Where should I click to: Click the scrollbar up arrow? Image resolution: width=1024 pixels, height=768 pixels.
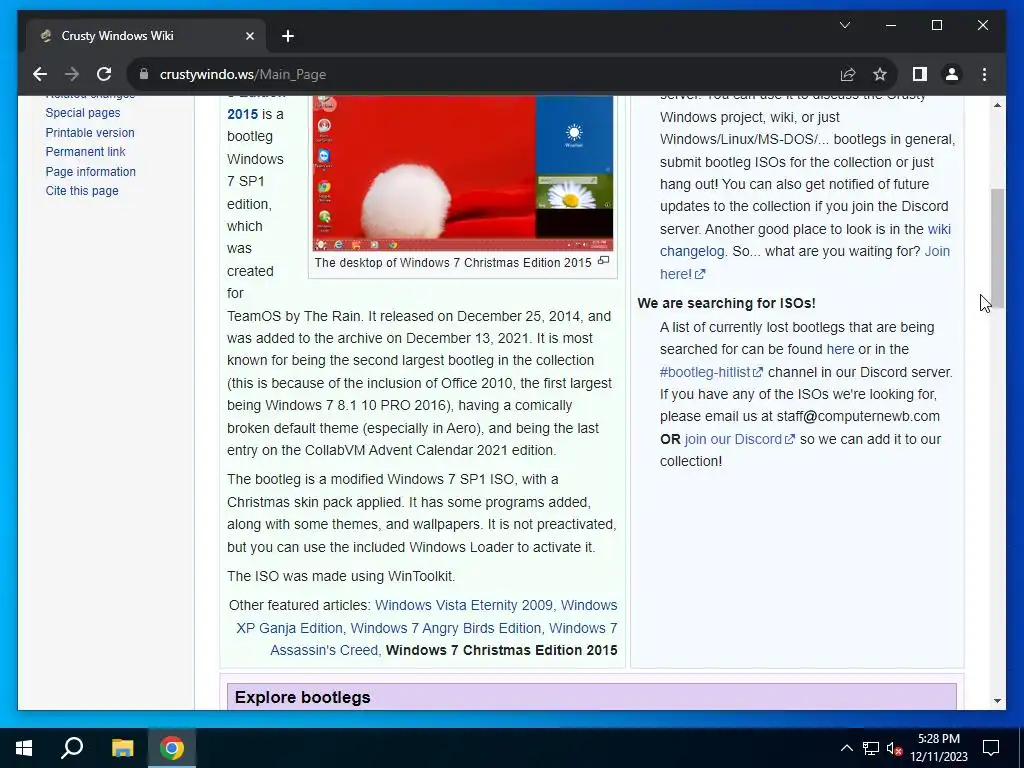(997, 105)
